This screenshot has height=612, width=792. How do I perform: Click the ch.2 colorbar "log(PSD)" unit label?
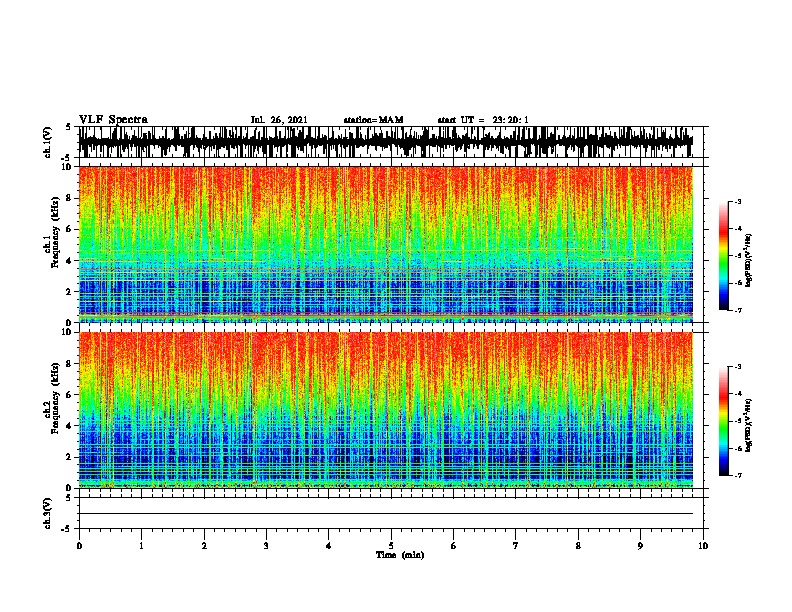[748, 425]
